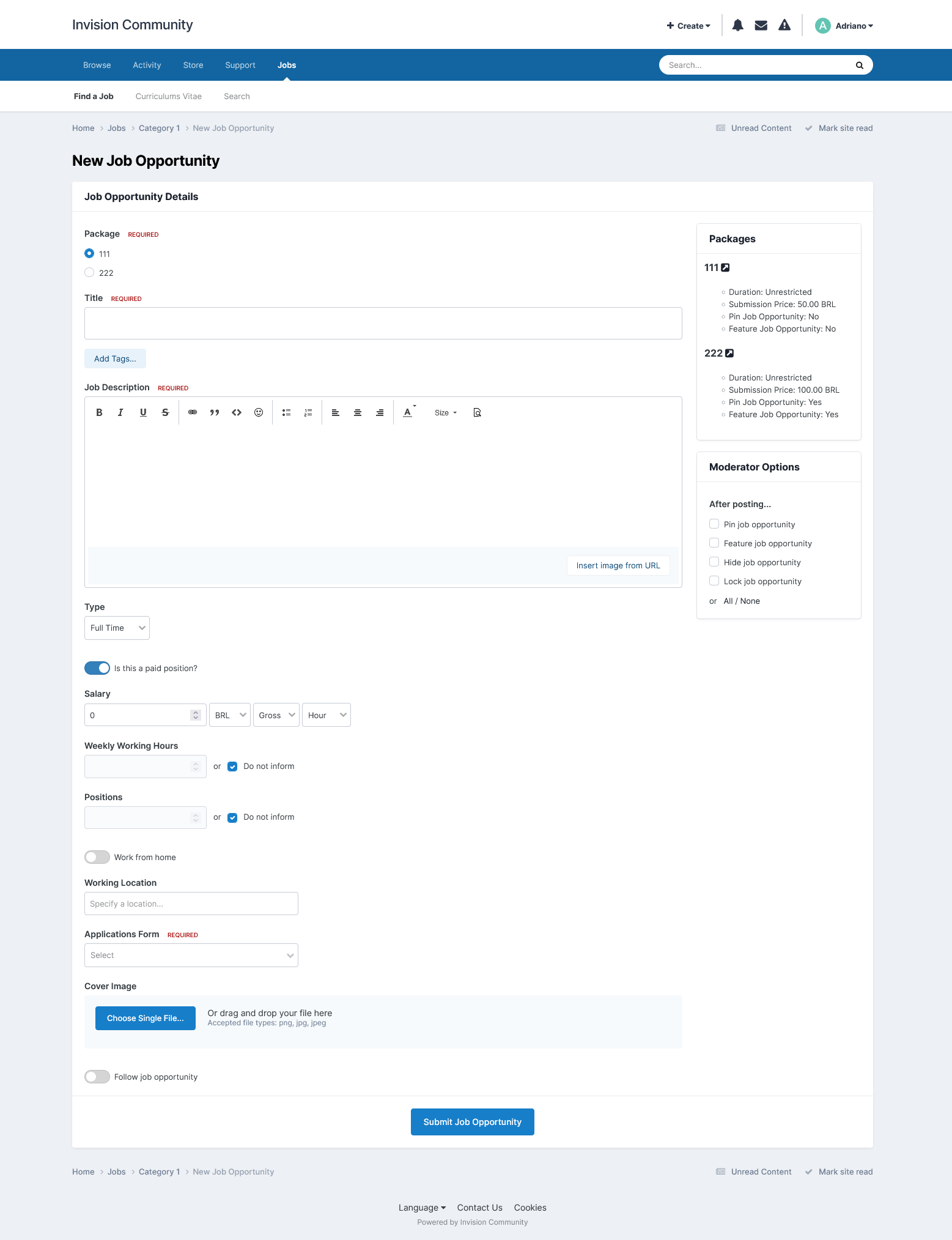Insert a link in the description
The width and height of the screenshot is (952, 1240).
coord(193,412)
